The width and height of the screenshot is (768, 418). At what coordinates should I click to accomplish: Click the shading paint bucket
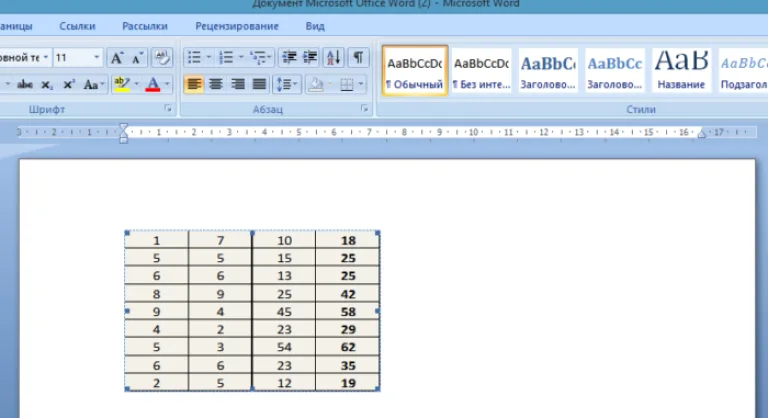pyautogui.click(x=316, y=84)
